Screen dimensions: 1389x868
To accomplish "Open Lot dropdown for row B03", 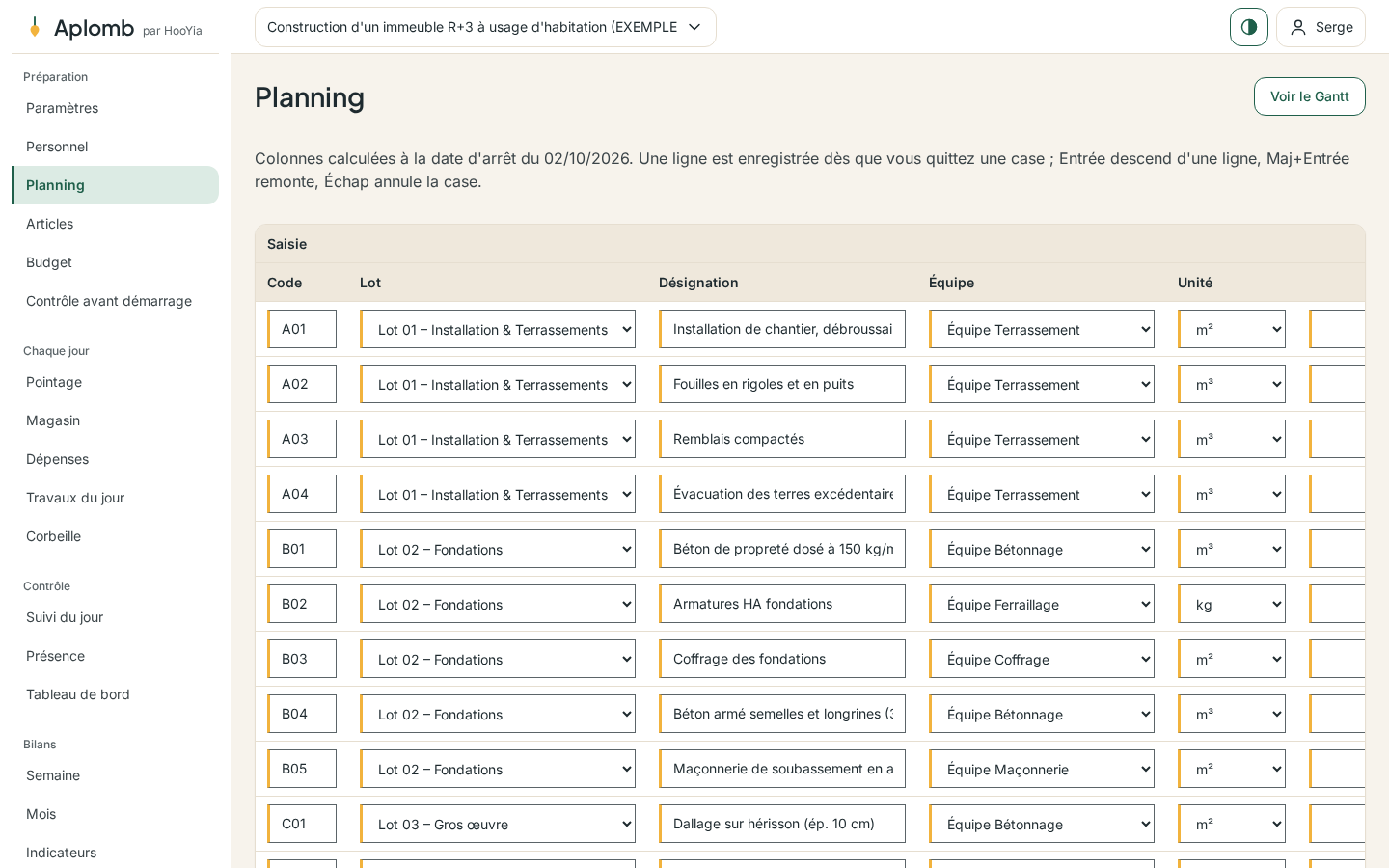I will 498,659.
